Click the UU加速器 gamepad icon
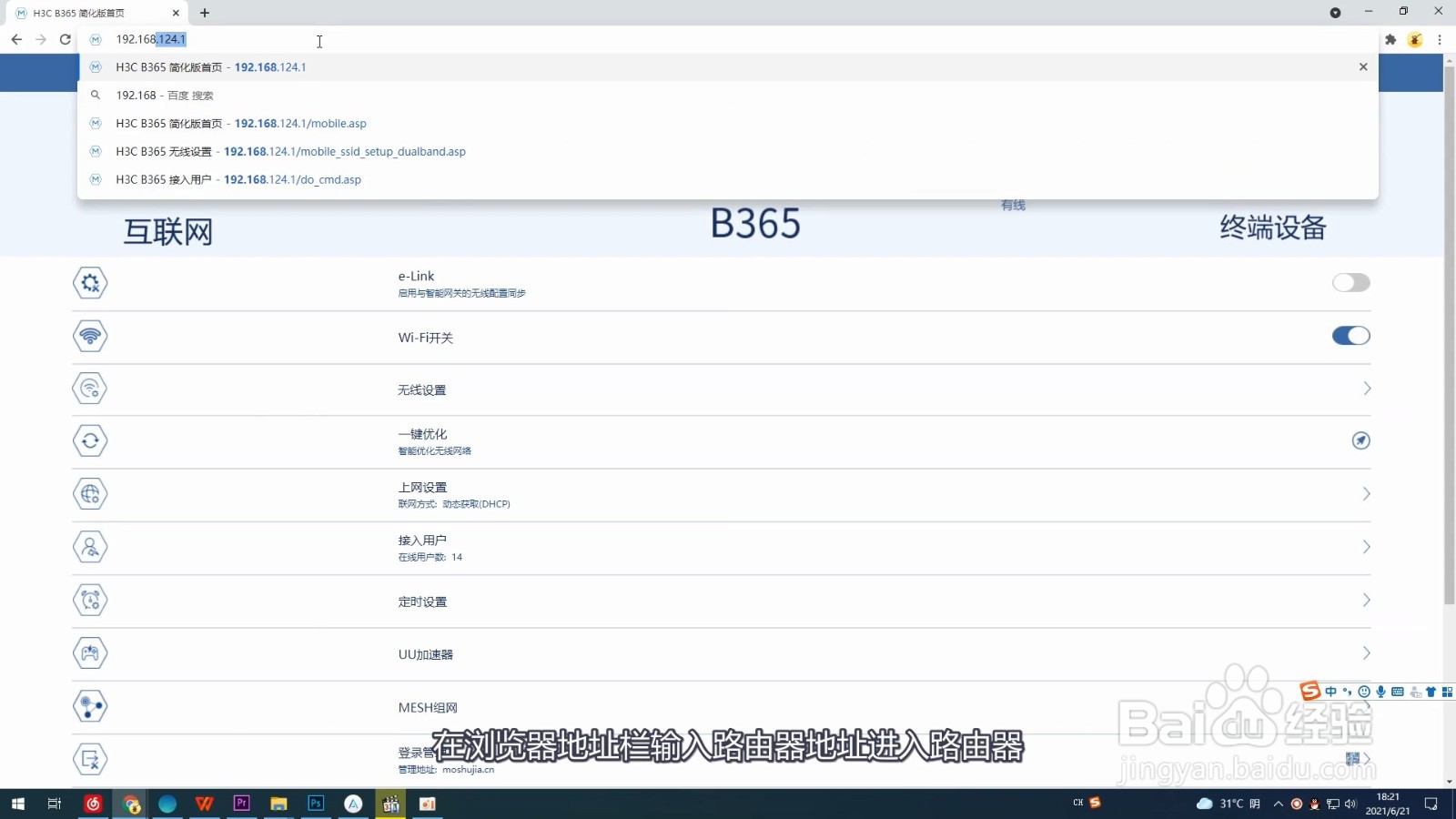 tap(90, 653)
